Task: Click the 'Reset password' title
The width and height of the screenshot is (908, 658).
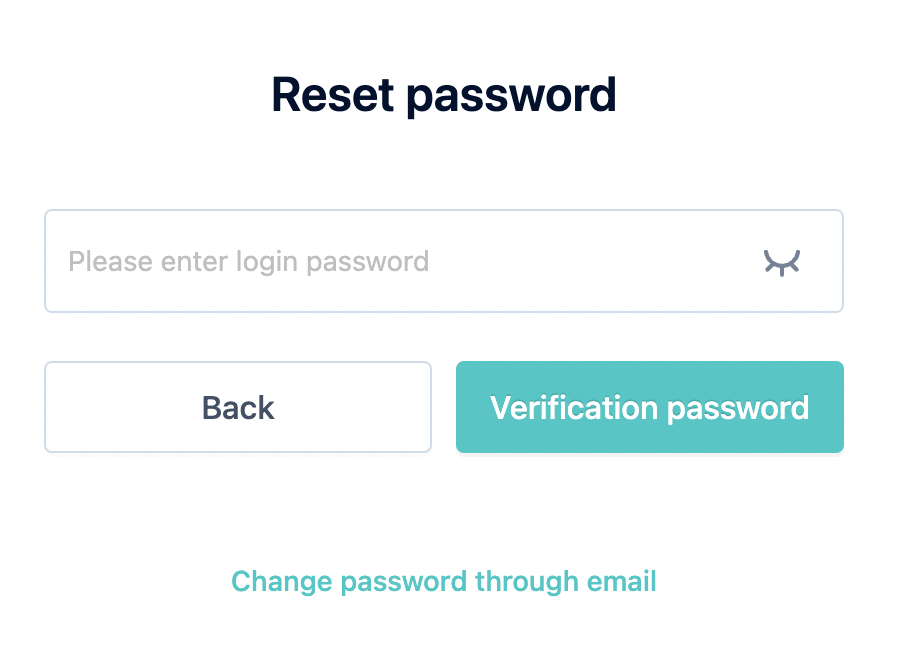Action: pyautogui.click(x=444, y=96)
